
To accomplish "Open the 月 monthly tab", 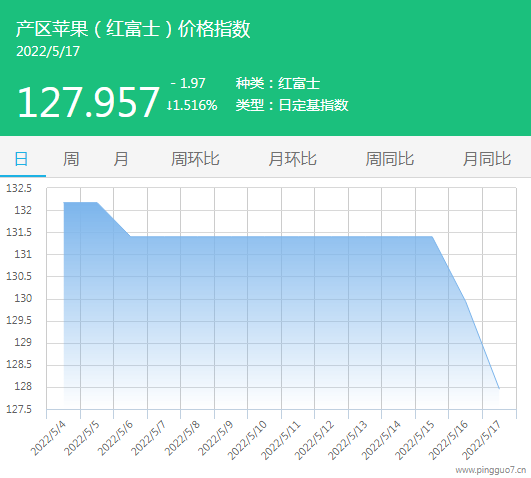I will click(x=121, y=159).
